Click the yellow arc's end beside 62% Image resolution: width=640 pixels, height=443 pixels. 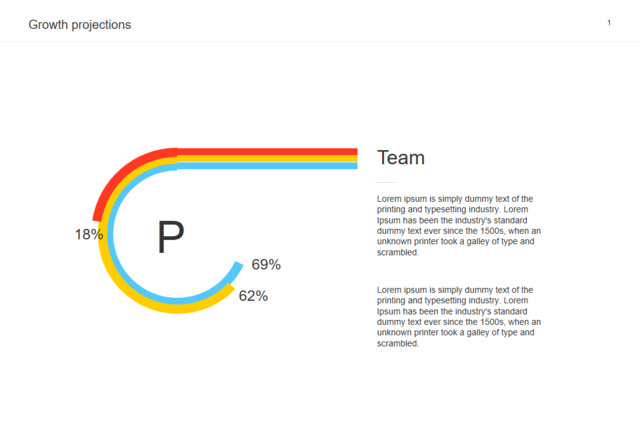point(230,291)
